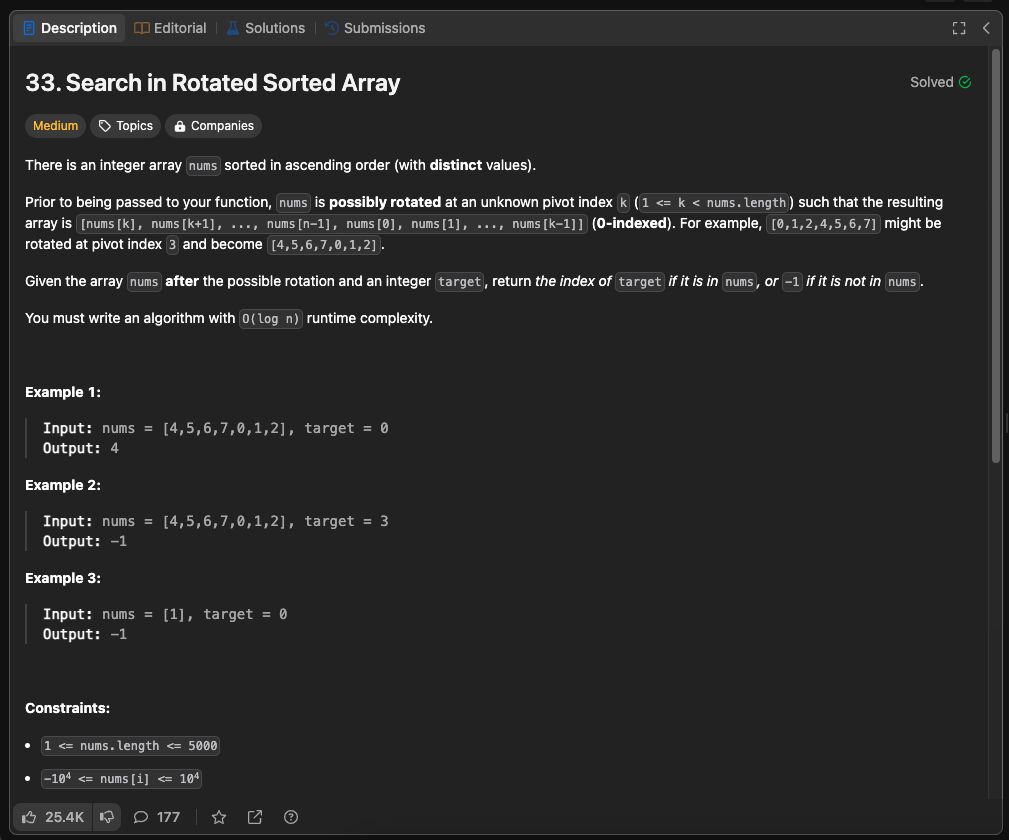Image resolution: width=1009 pixels, height=840 pixels.
Task: Select the Description tab
Action: pyautogui.click(x=69, y=28)
